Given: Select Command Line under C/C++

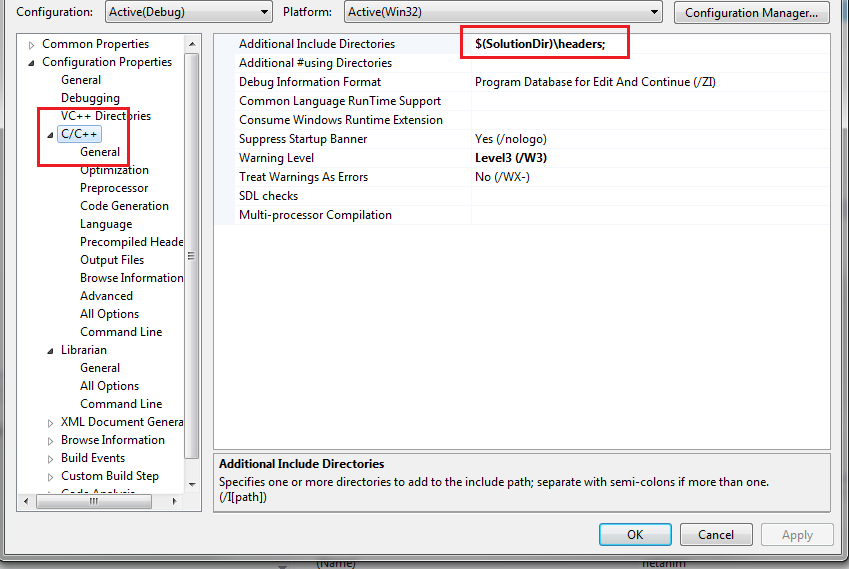Looking at the screenshot, I should click(x=121, y=332).
